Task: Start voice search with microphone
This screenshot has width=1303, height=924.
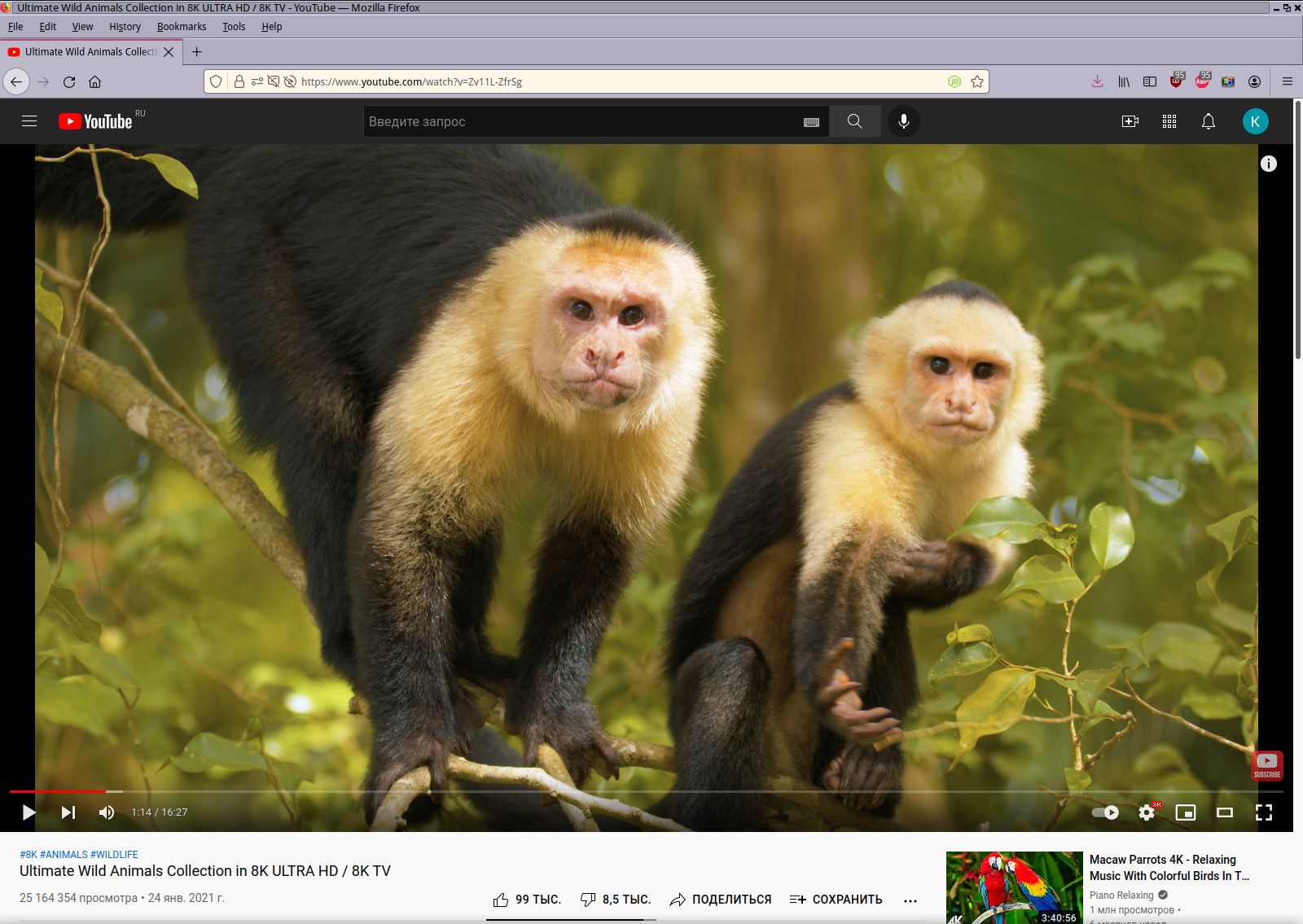Action: click(904, 121)
